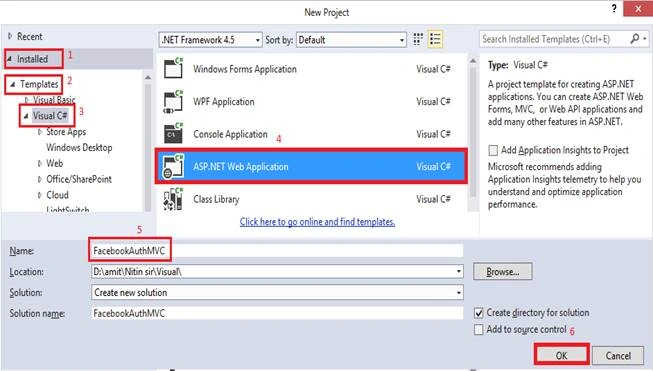
Task: Collapse the Installed section arrow
Action: [10, 59]
